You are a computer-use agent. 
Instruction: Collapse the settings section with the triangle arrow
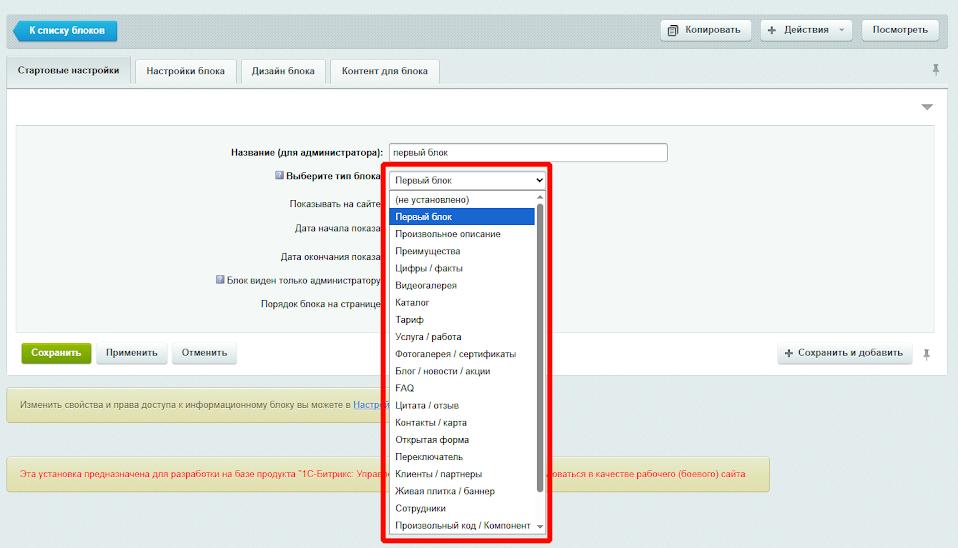pyautogui.click(x=926, y=107)
